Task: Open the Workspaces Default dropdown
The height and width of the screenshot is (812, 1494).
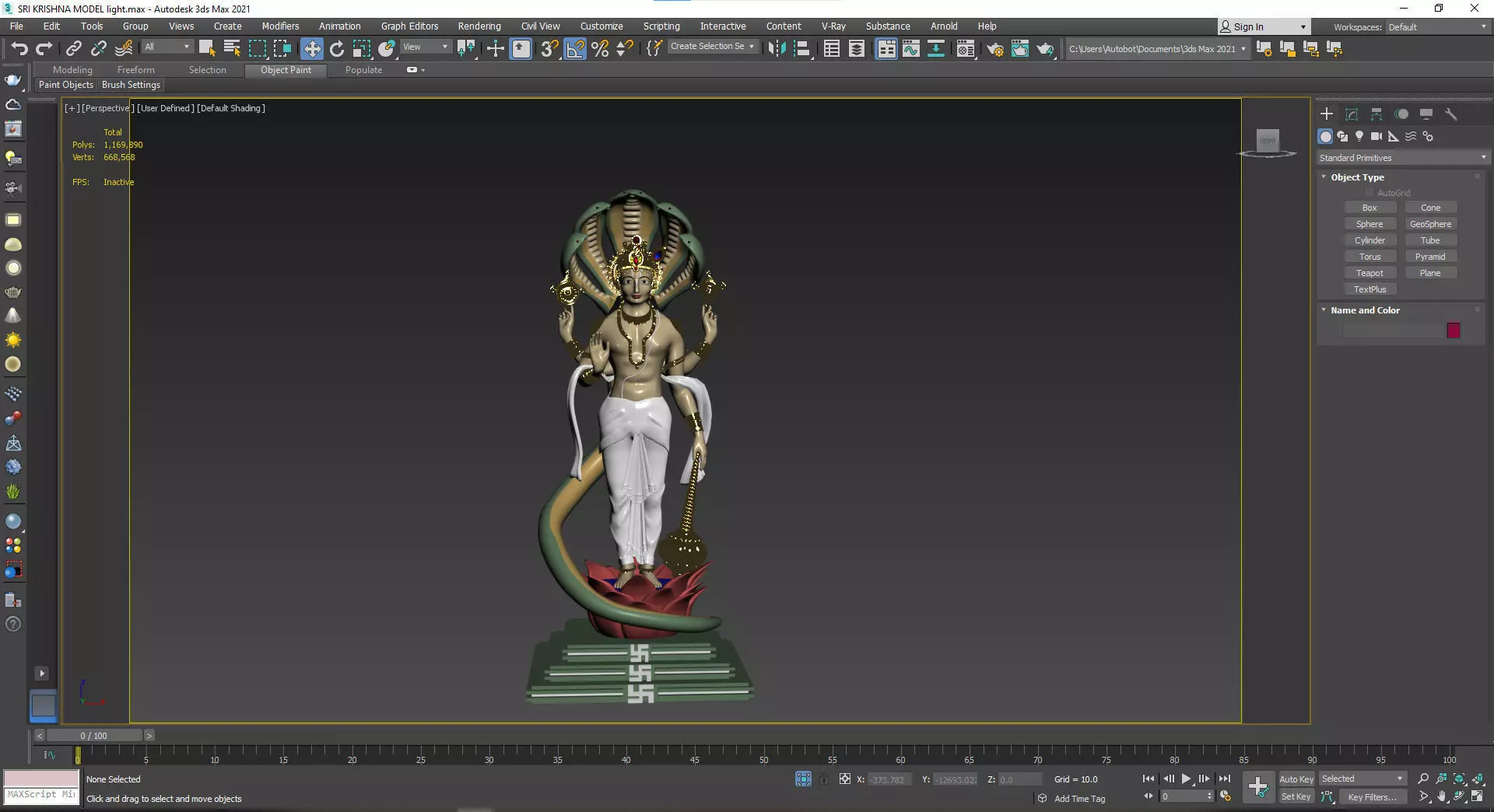Action: click(1437, 27)
